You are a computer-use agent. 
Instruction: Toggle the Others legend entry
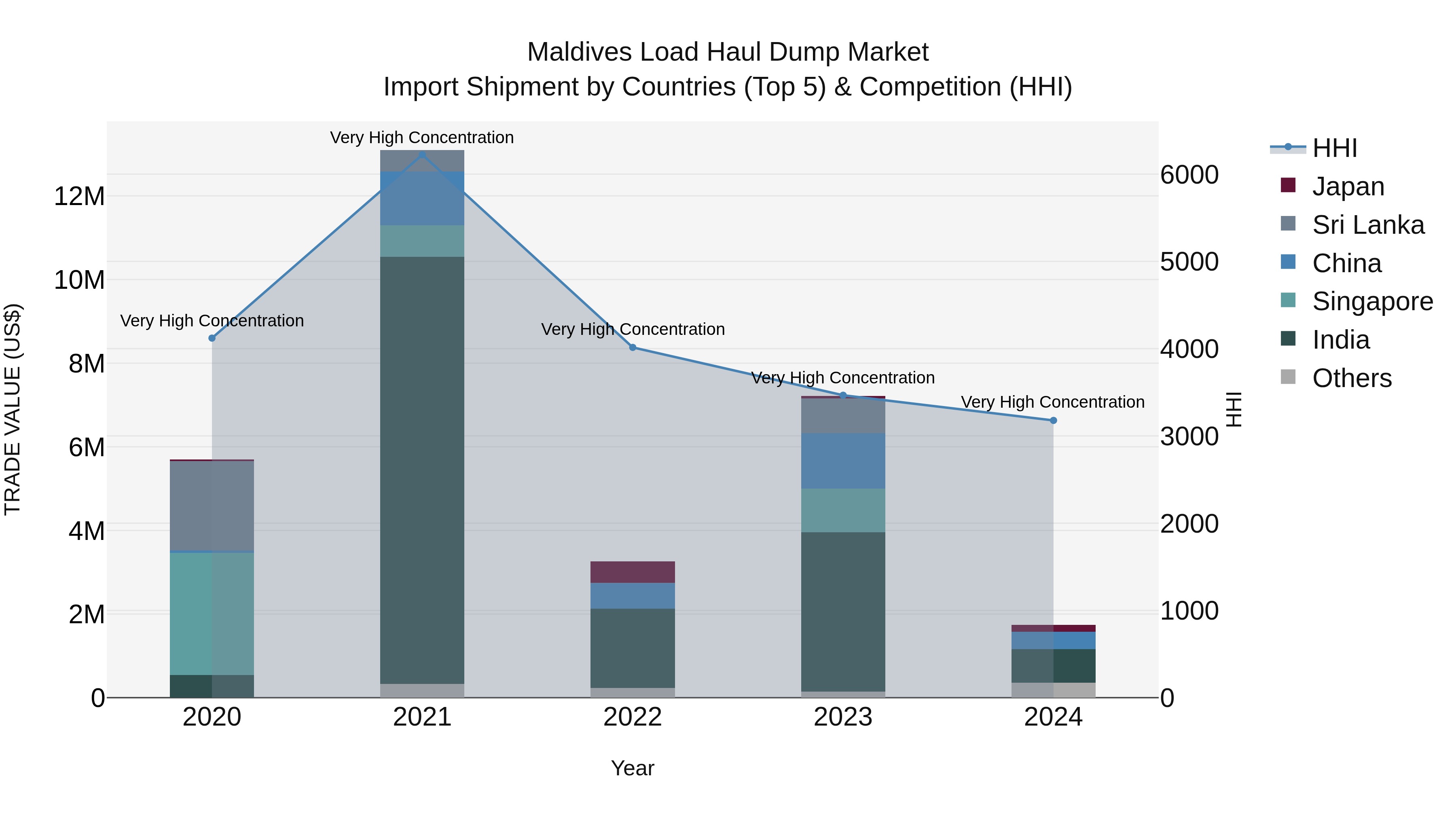pyautogui.click(x=1336, y=378)
